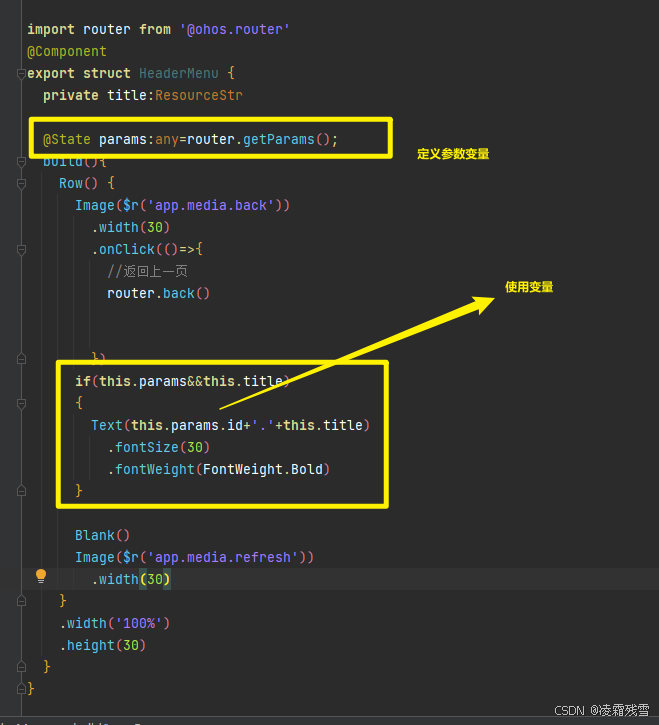Click the Text(this.params.id...) line

click(230, 425)
